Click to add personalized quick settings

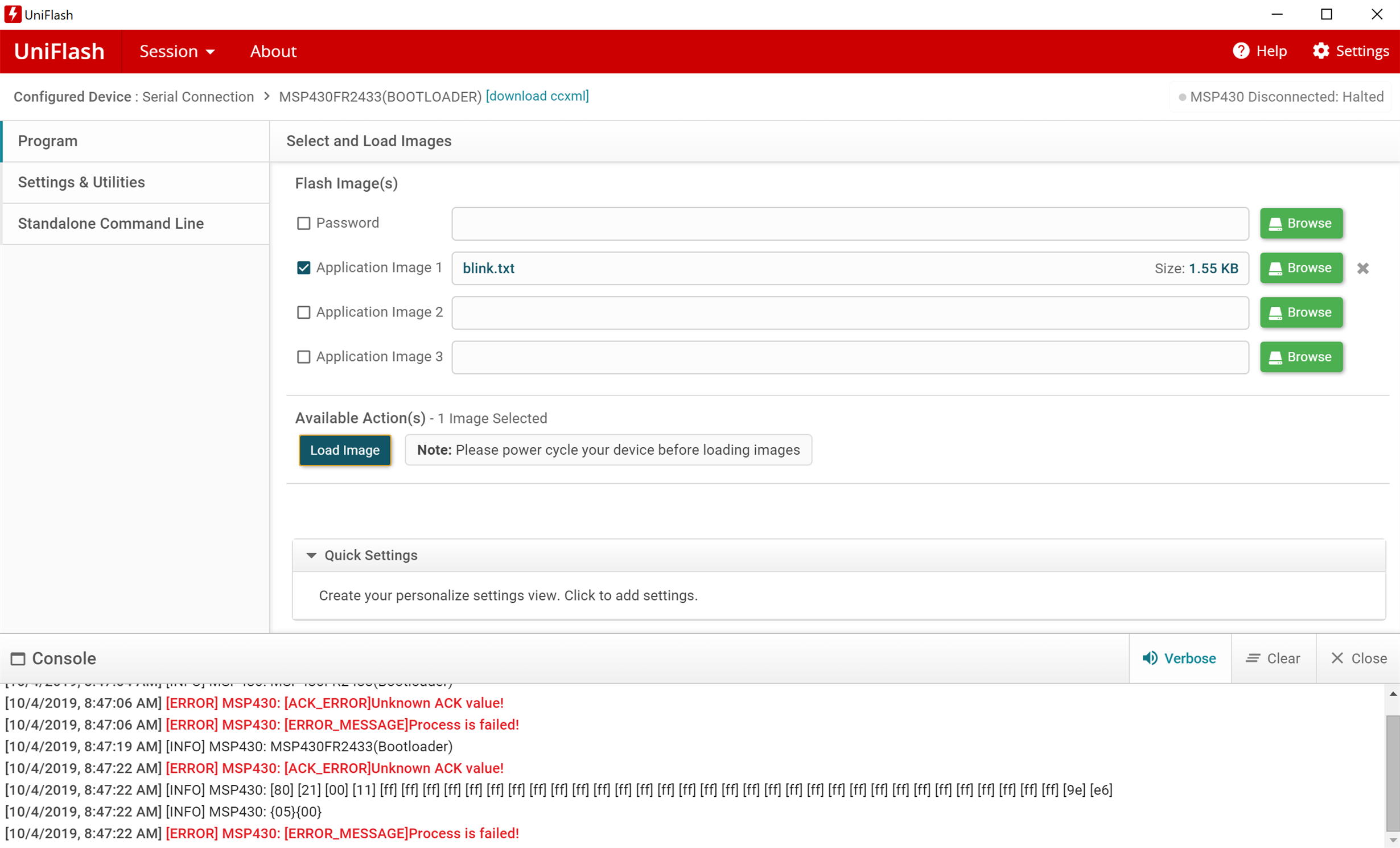click(x=508, y=595)
